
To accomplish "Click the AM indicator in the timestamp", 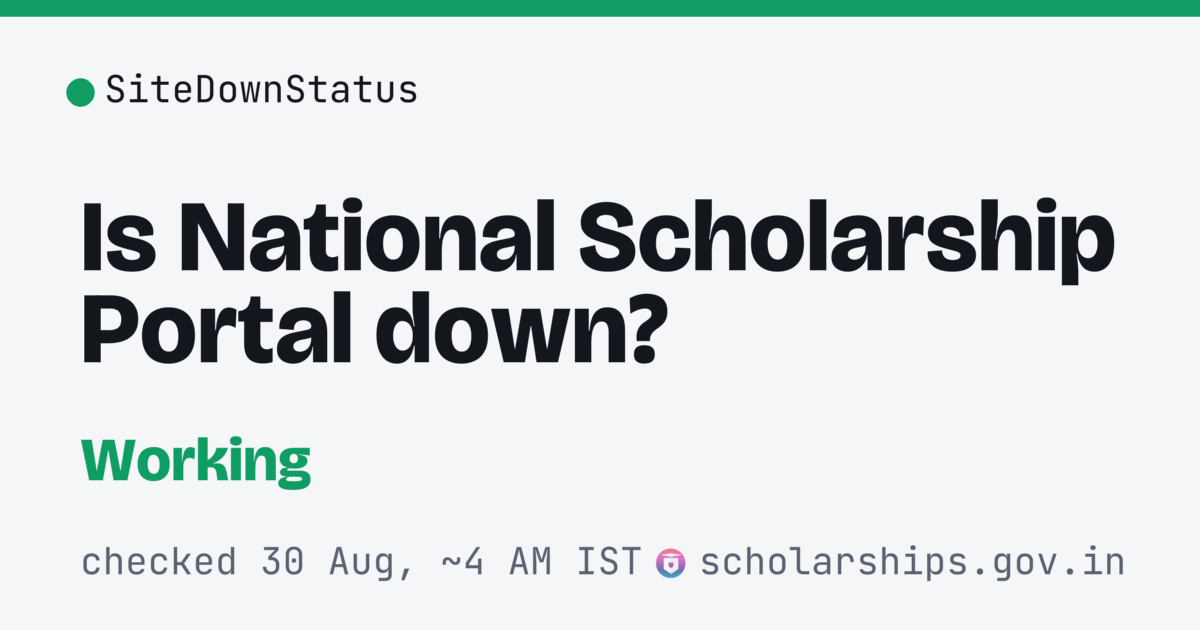I will coord(530,563).
